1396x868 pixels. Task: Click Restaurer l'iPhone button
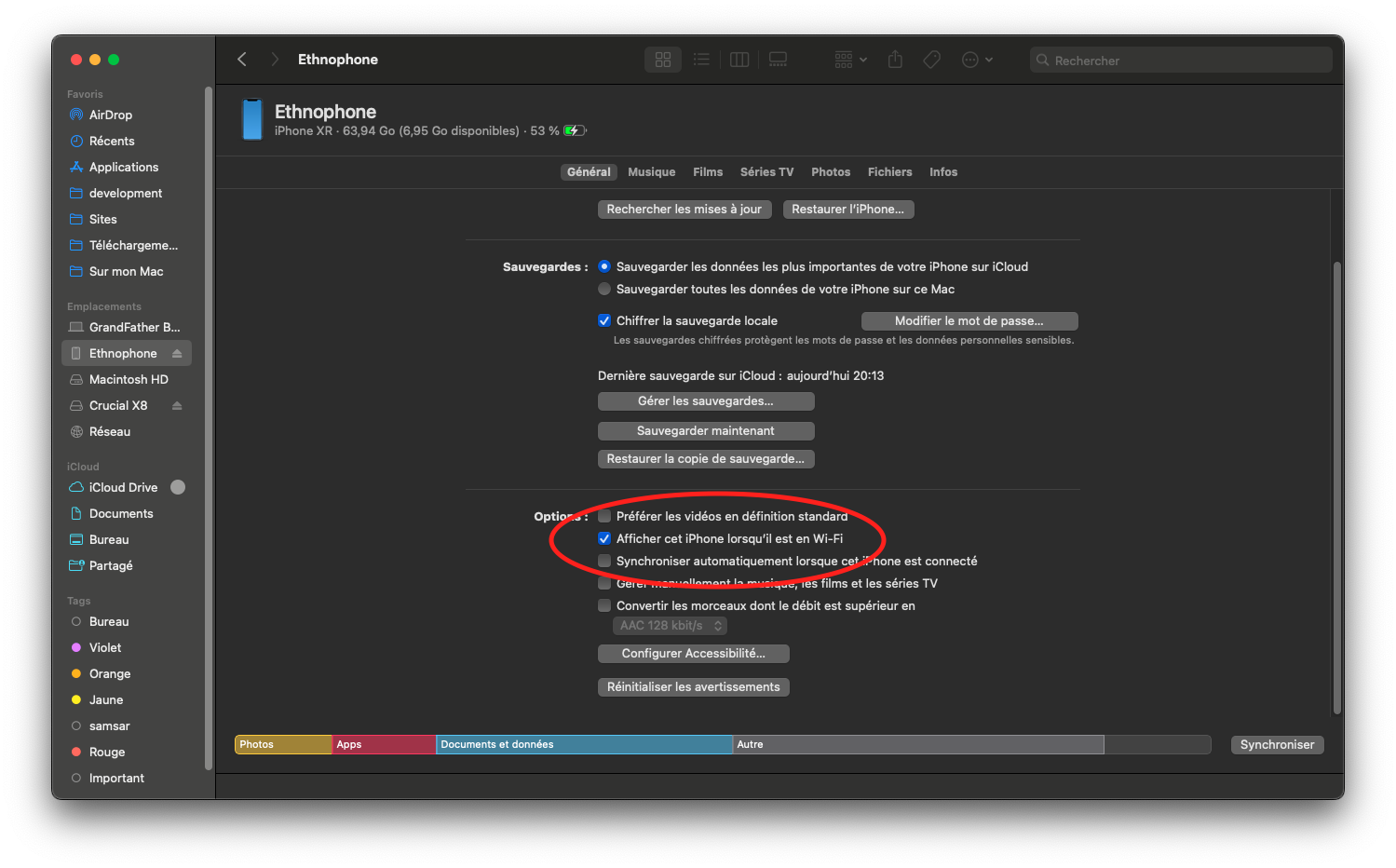[848, 210]
